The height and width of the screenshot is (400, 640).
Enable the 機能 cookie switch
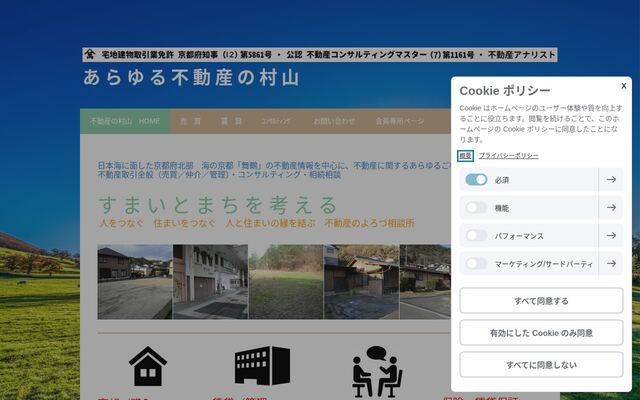tap(476, 208)
